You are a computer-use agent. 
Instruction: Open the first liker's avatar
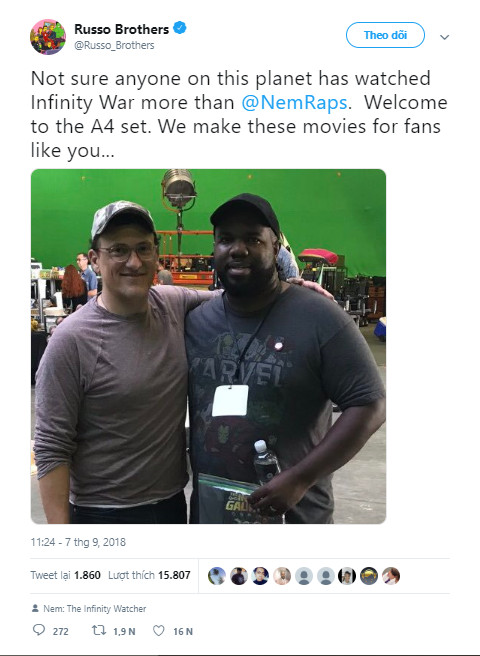click(217, 576)
